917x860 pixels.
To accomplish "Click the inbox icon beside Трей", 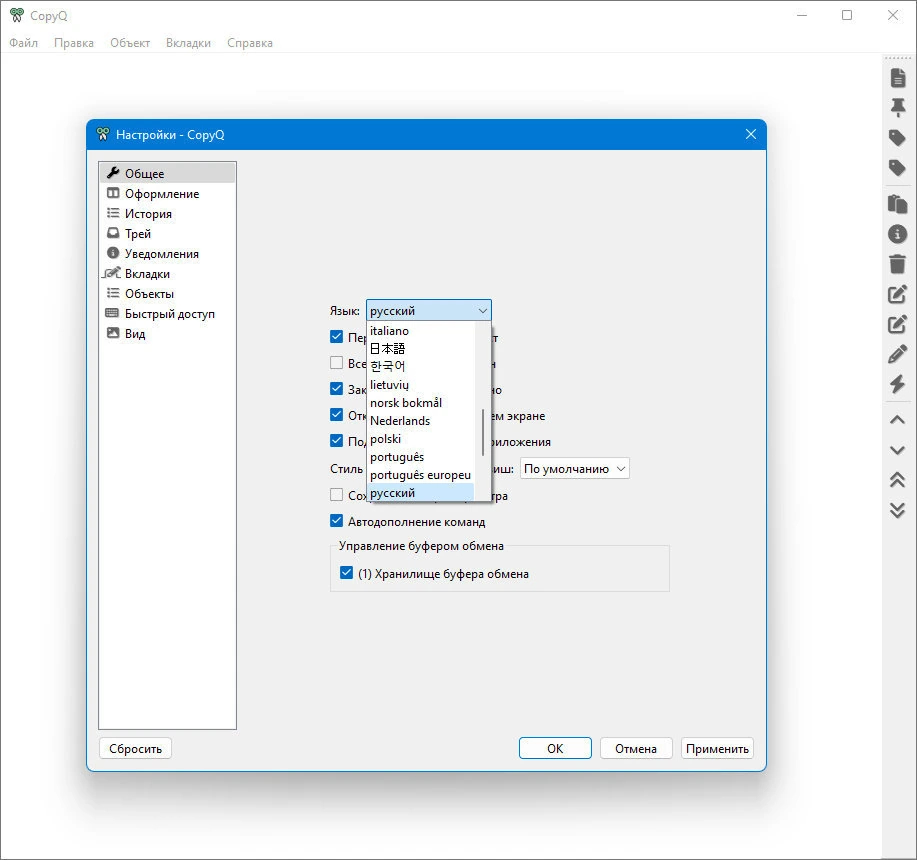I will 113,233.
